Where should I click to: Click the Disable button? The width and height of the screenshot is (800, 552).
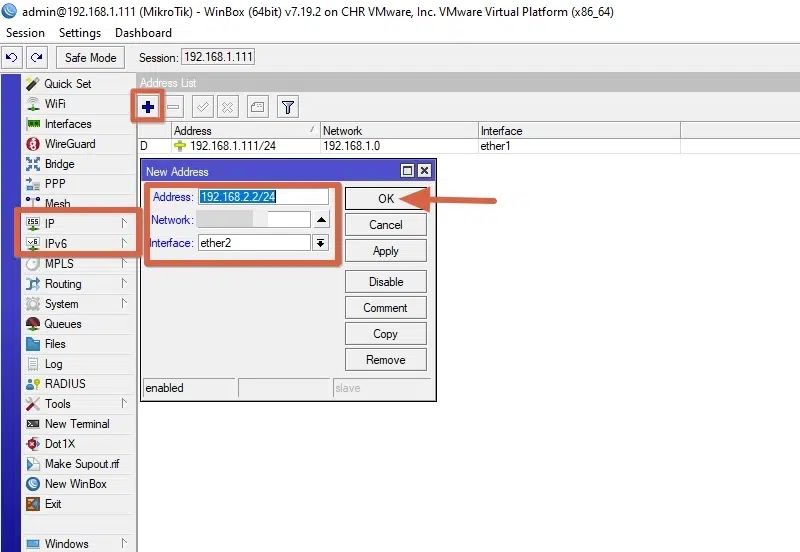386,282
